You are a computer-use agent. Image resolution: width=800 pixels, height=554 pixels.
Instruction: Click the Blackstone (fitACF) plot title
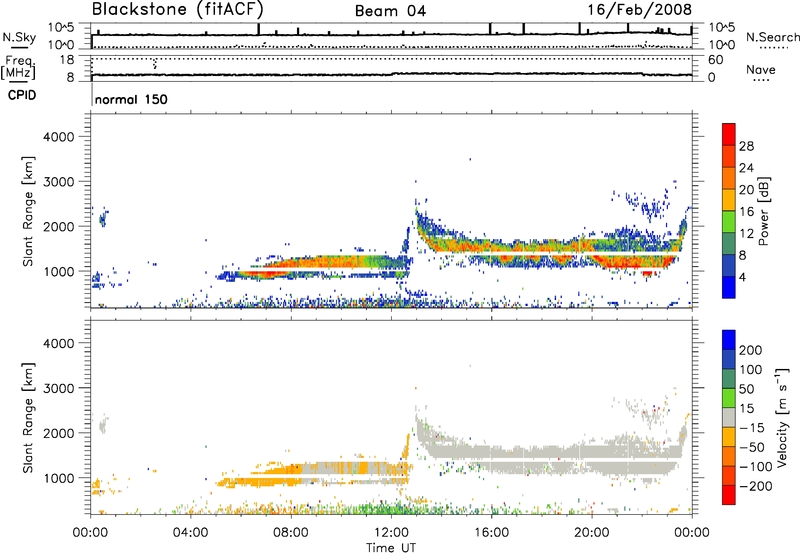178,10
